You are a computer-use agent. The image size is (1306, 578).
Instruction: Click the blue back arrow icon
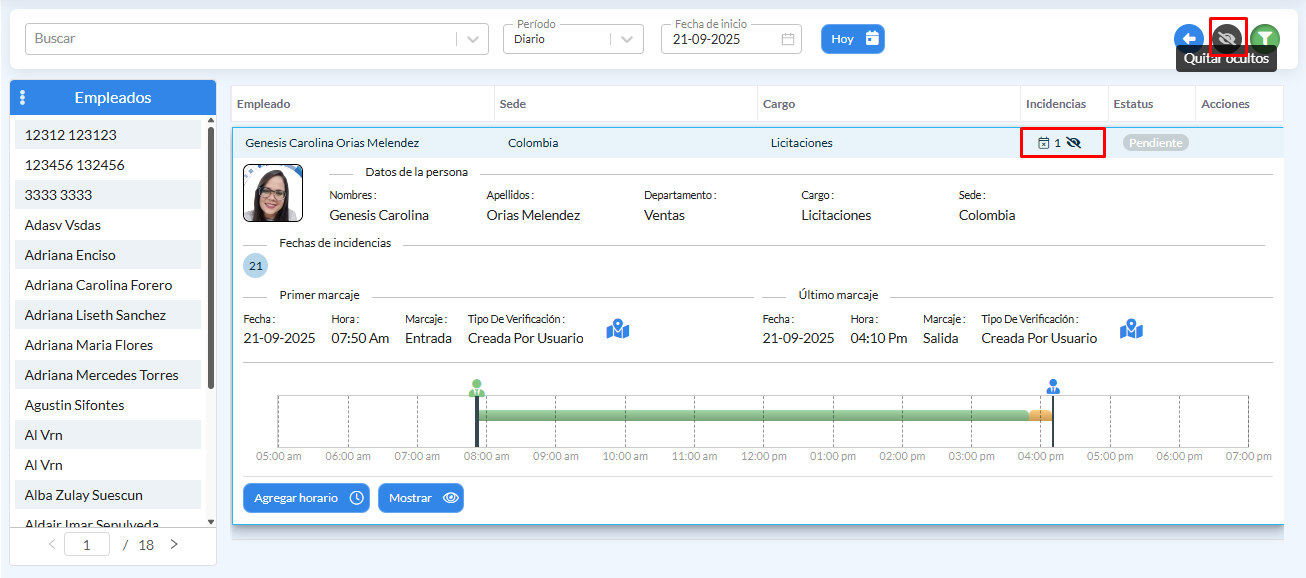1188,39
